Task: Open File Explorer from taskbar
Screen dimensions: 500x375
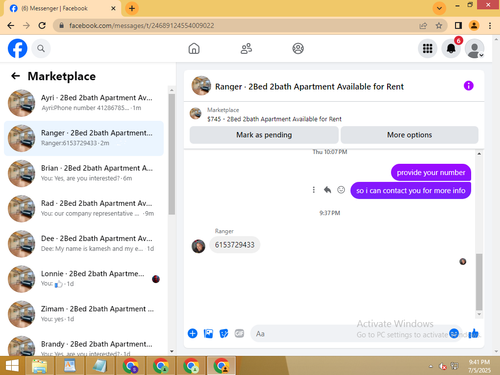Action: (40, 366)
